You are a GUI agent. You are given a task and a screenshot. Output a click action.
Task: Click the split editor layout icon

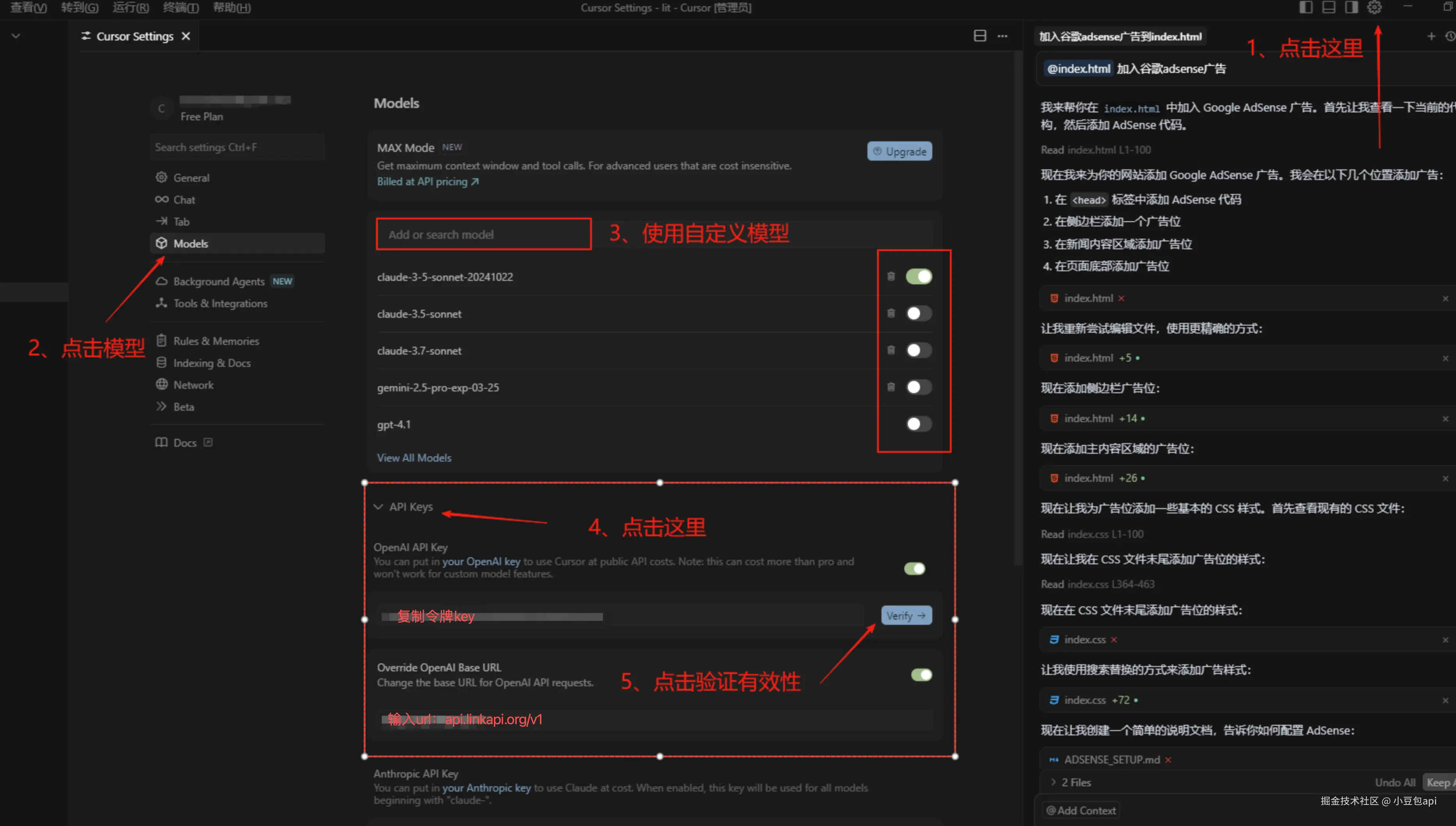(x=980, y=36)
